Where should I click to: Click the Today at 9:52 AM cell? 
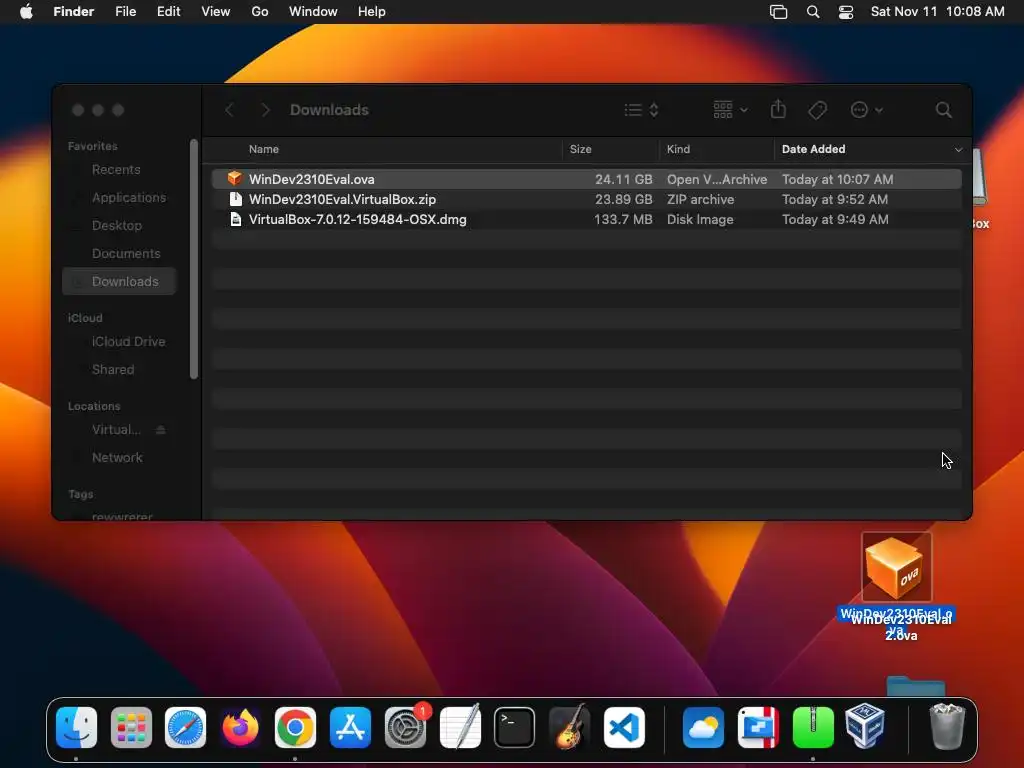point(835,199)
